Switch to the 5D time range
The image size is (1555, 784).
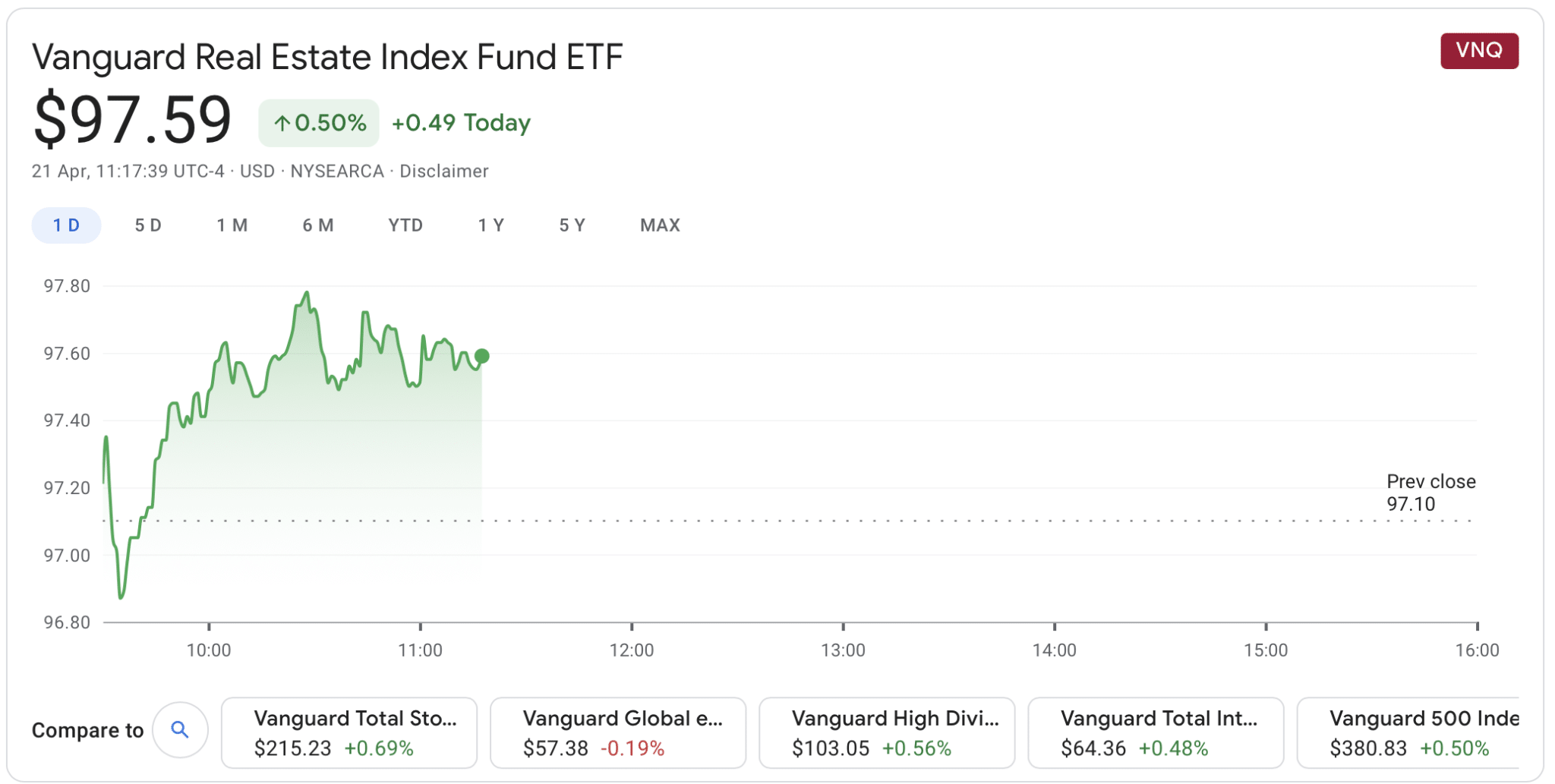point(147,225)
